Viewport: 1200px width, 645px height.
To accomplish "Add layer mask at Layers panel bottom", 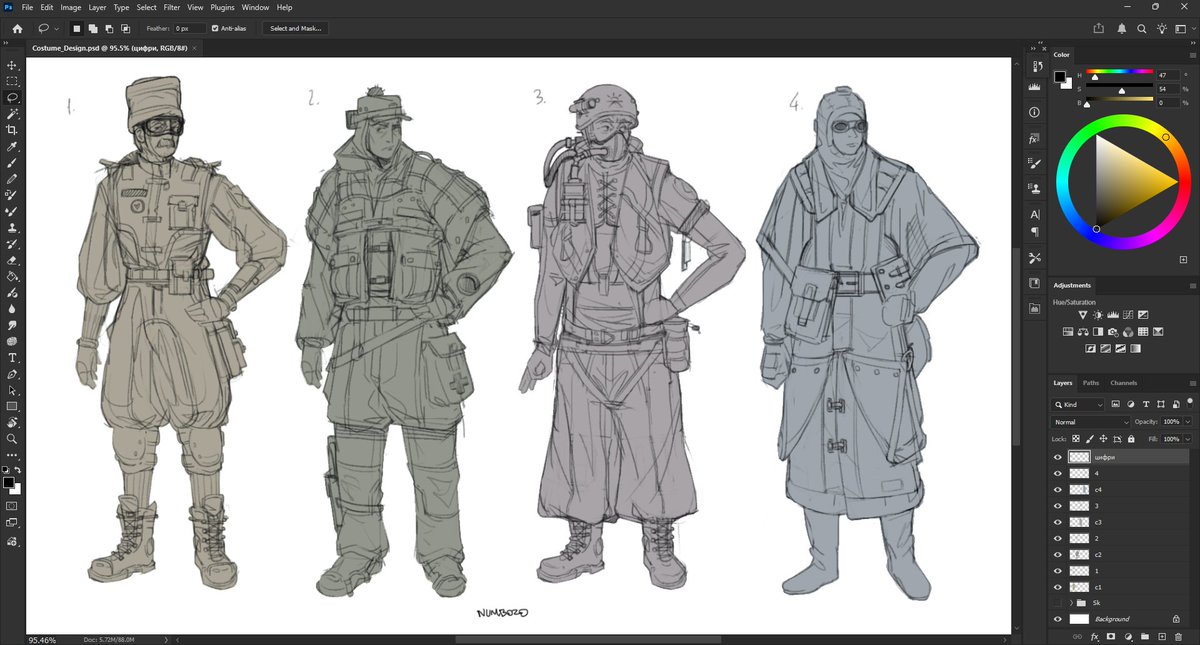I will pyautogui.click(x=1112, y=636).
